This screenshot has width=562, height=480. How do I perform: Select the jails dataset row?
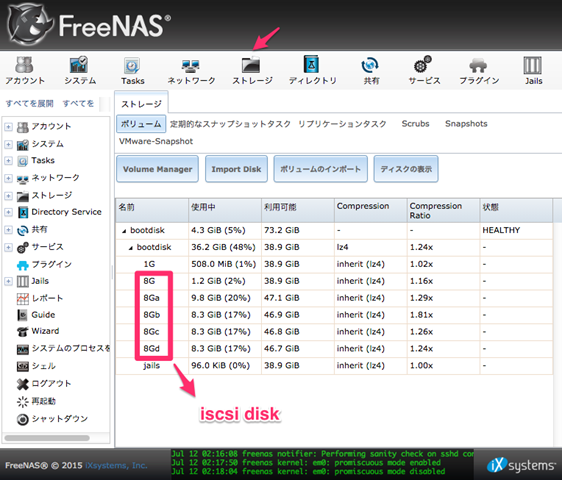(x=334, y=366)
